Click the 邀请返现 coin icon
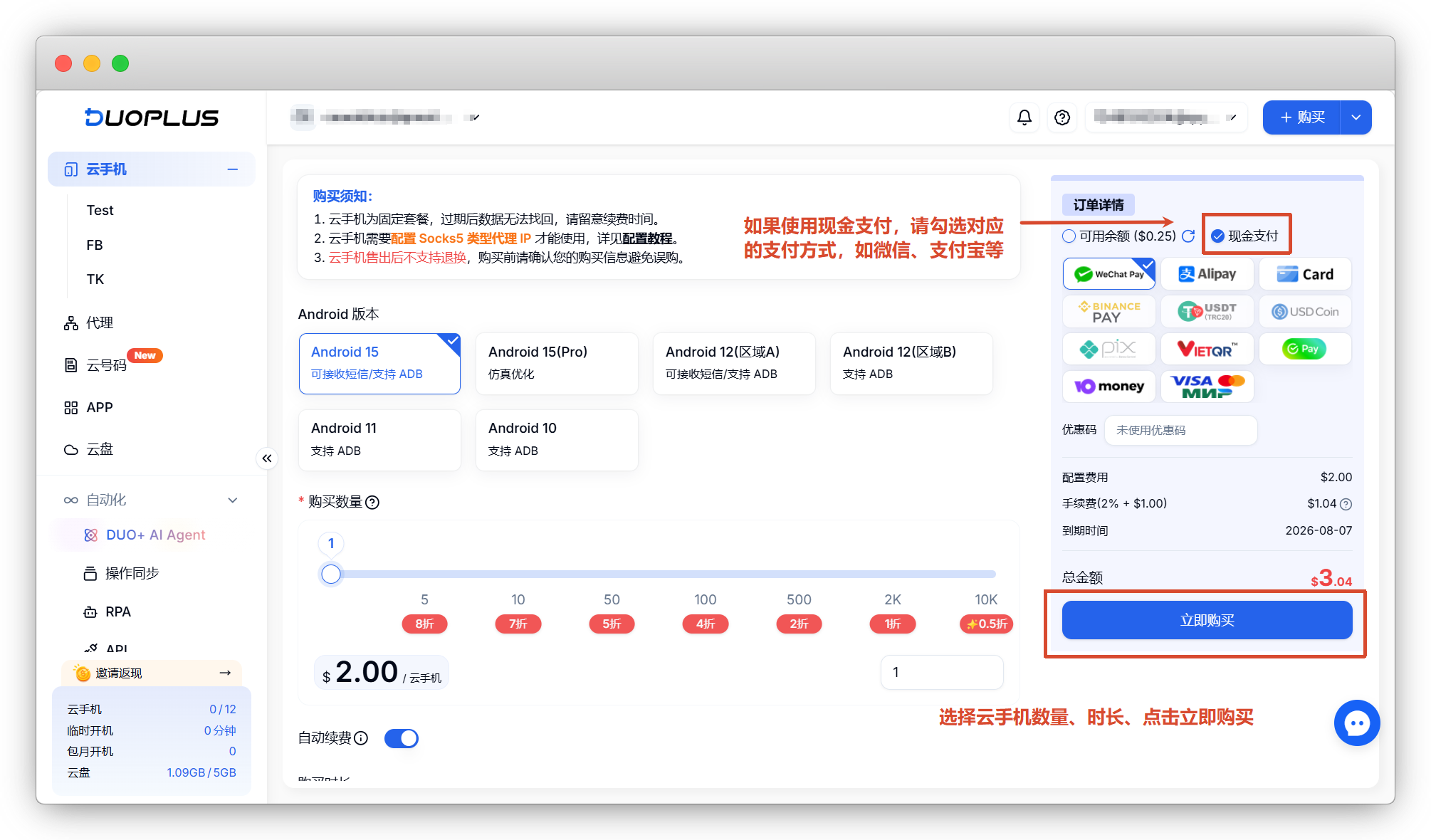The width and height of the screenshot is (1431, 840). [x=83, y=673]
